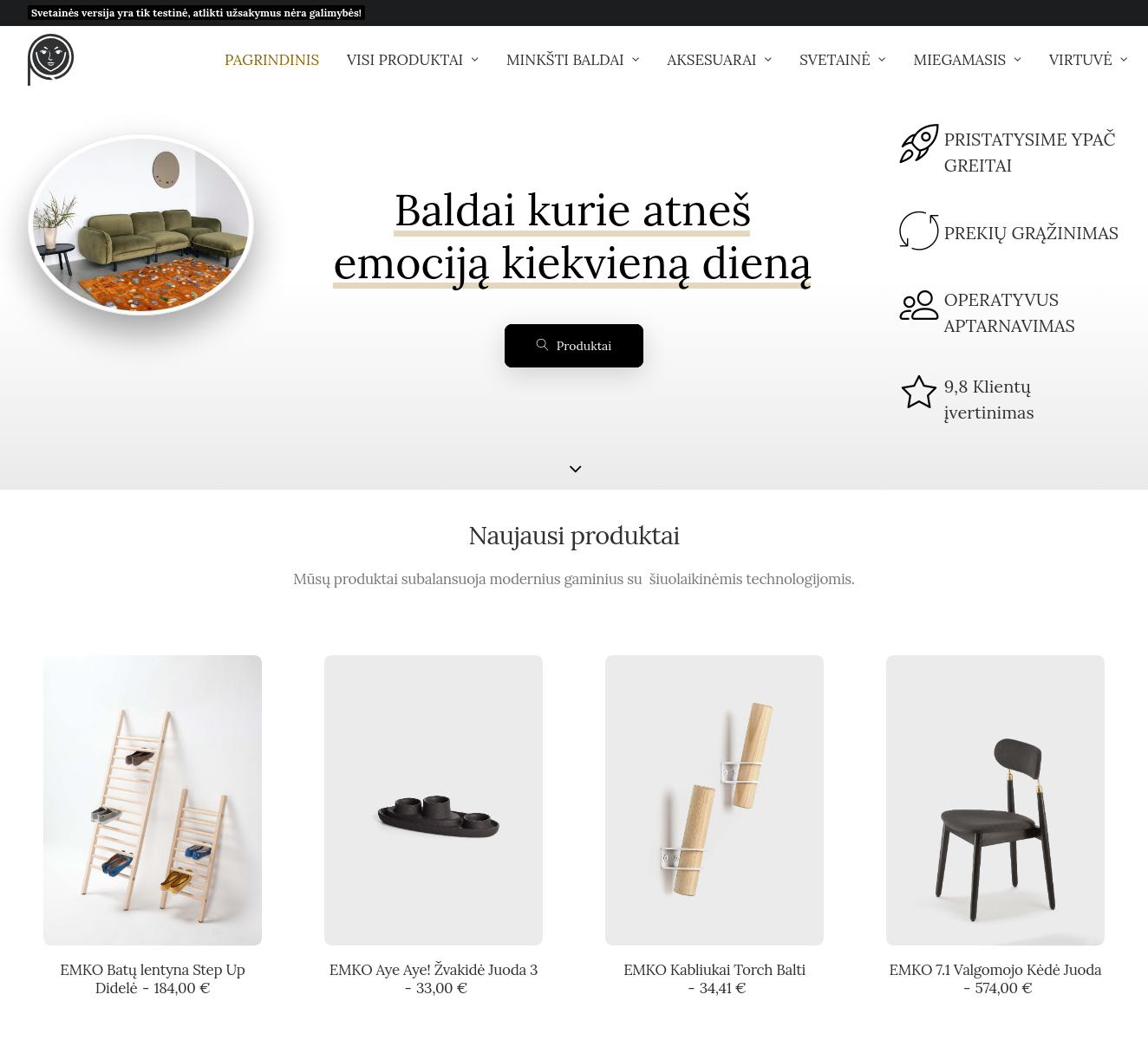Expand the VISI PRODUKTAI dropdown menu
The height and width of the screenshot is (1040, 1148).
[x=413, y=60]
